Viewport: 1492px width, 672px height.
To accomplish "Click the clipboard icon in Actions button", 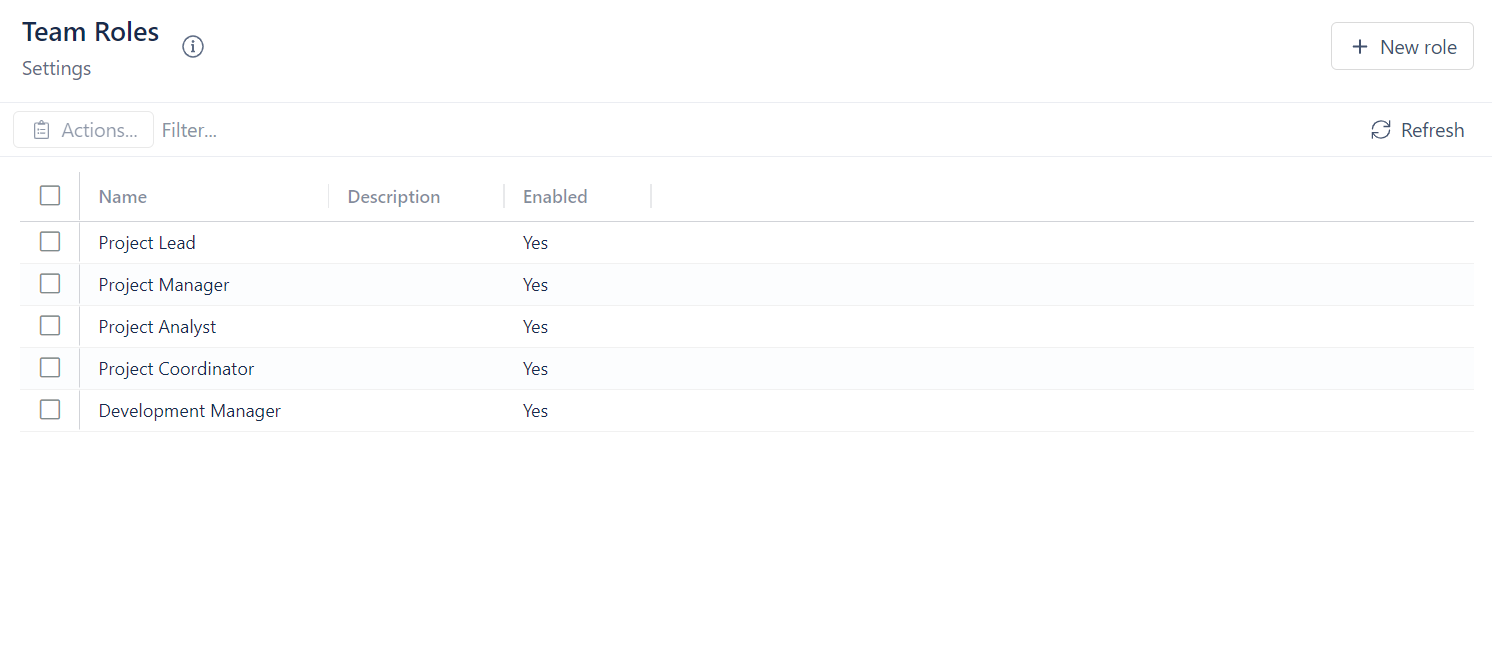I will (x=41, y=130).
